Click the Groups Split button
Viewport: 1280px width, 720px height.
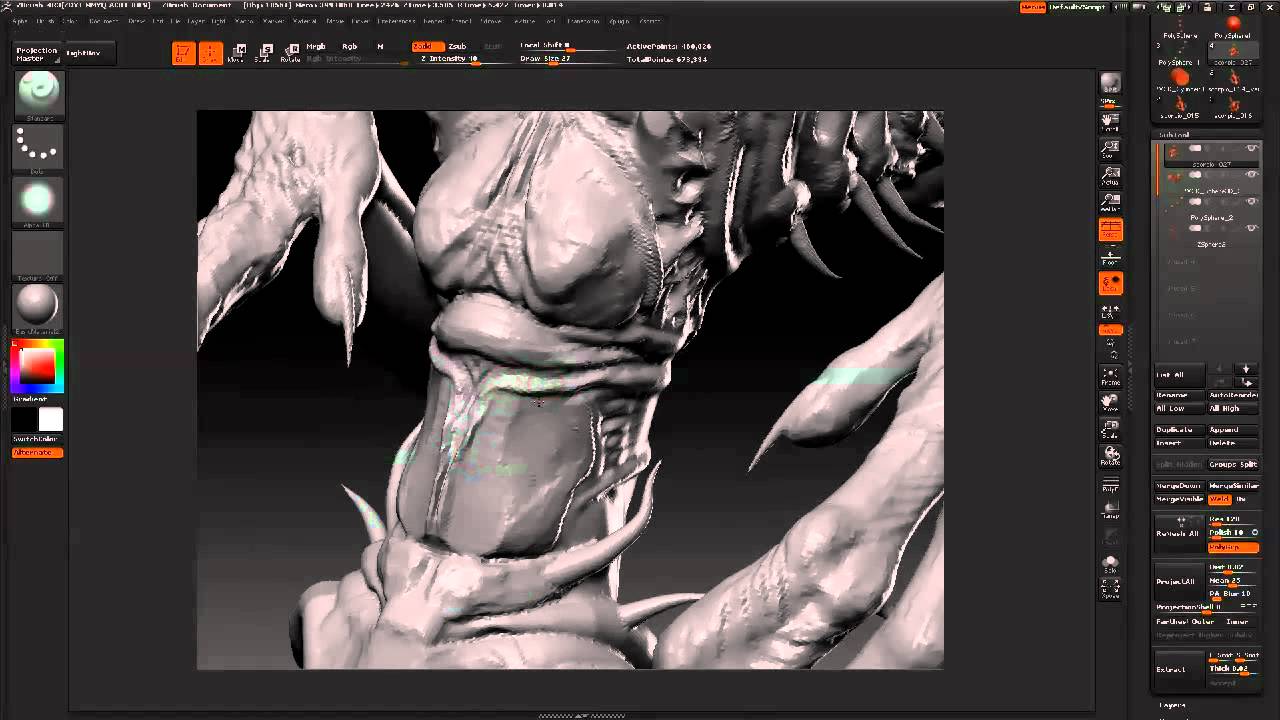[1233, 464]
